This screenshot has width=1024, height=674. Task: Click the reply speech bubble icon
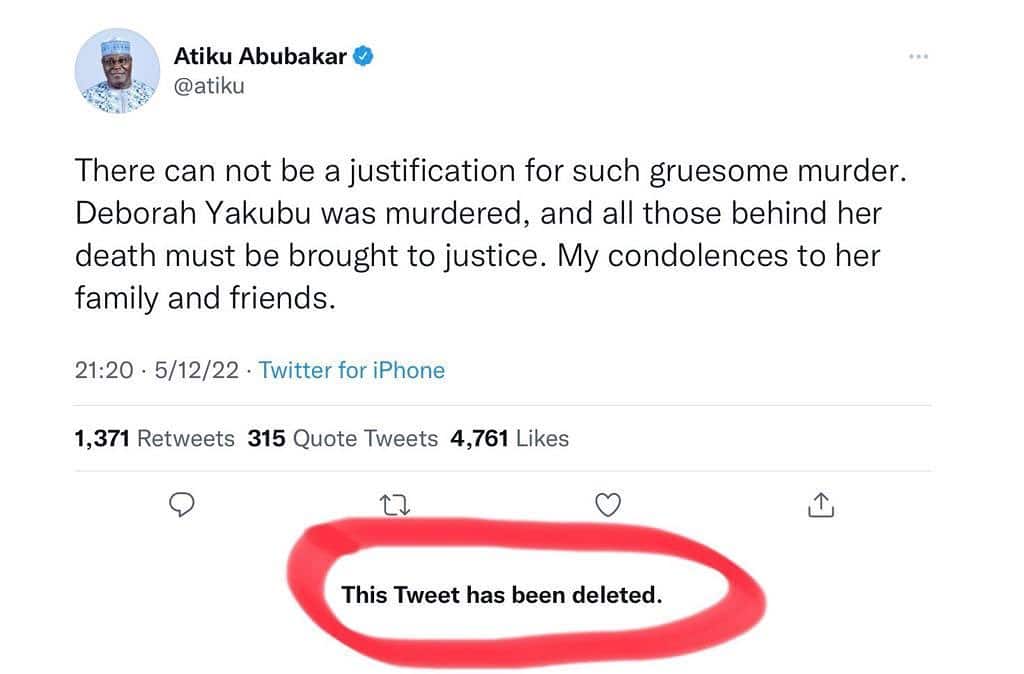pyautogui.click(x=179, y=506)
